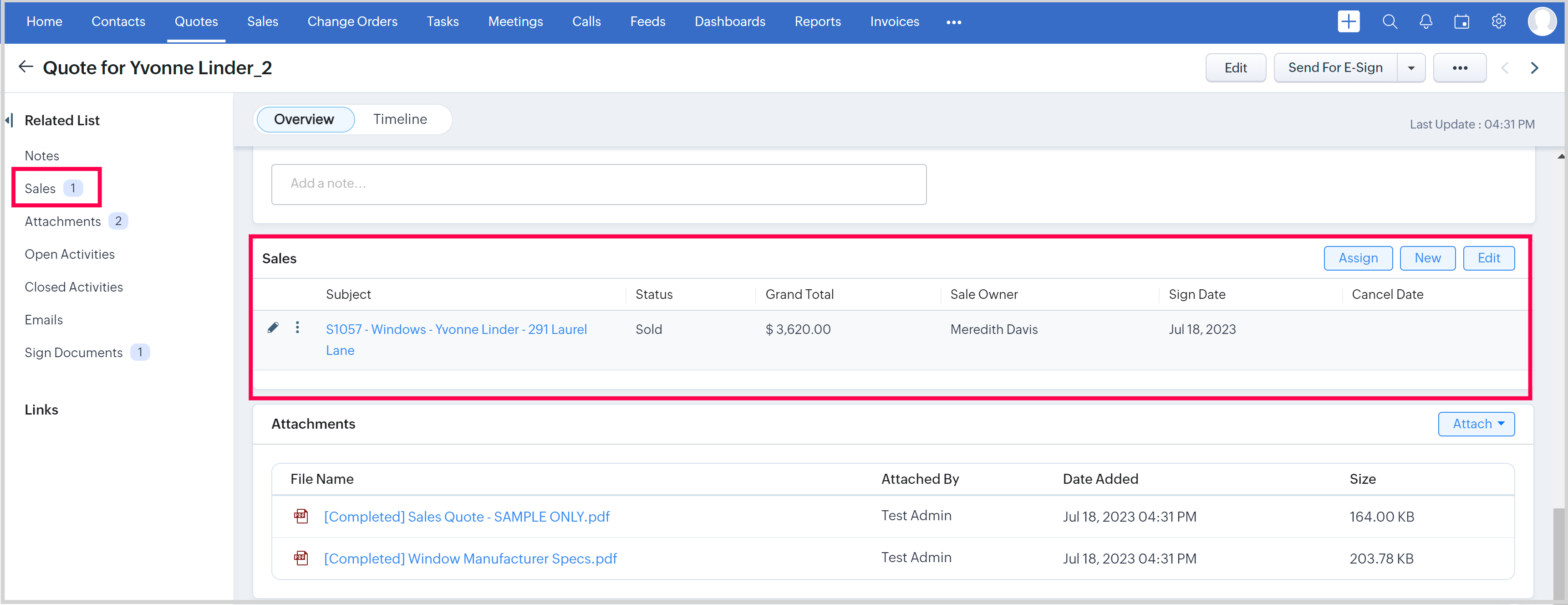Screen dimensions: 1568x605
Task: Open the settings gear icon
Action: (x=1499, y=21)
